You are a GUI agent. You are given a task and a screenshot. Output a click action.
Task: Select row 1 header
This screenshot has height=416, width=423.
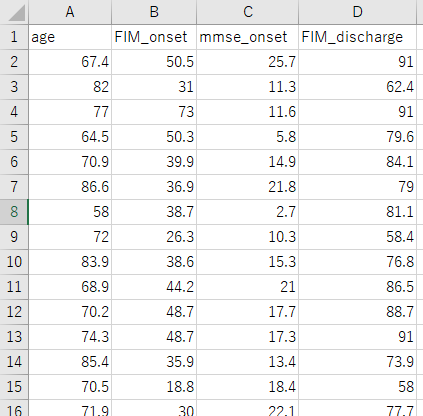click(x=14, y=37)
